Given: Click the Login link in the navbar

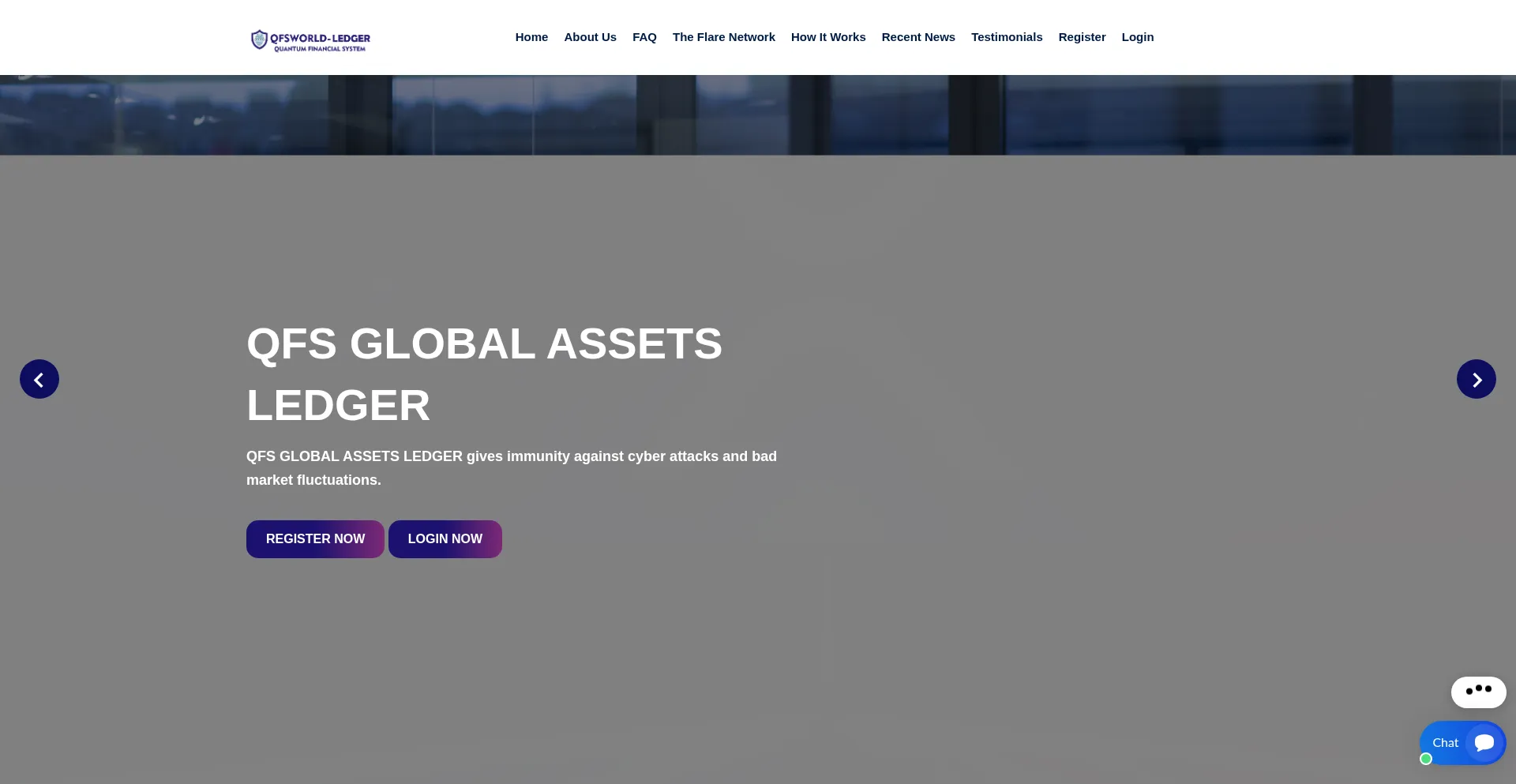Looking at the screenshot, I should [1137, 36].
